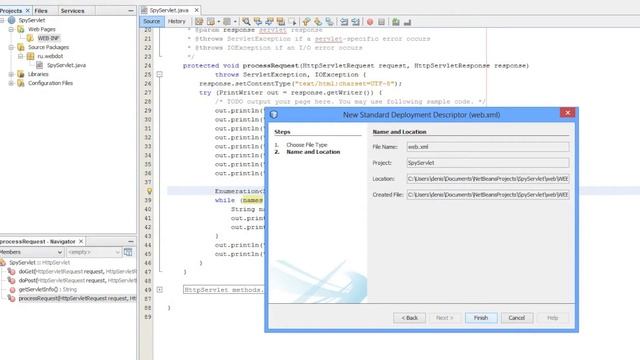Click the Location path field
Image resolution: width=640 pixels, height=360 pixels.
coord(488,179)
